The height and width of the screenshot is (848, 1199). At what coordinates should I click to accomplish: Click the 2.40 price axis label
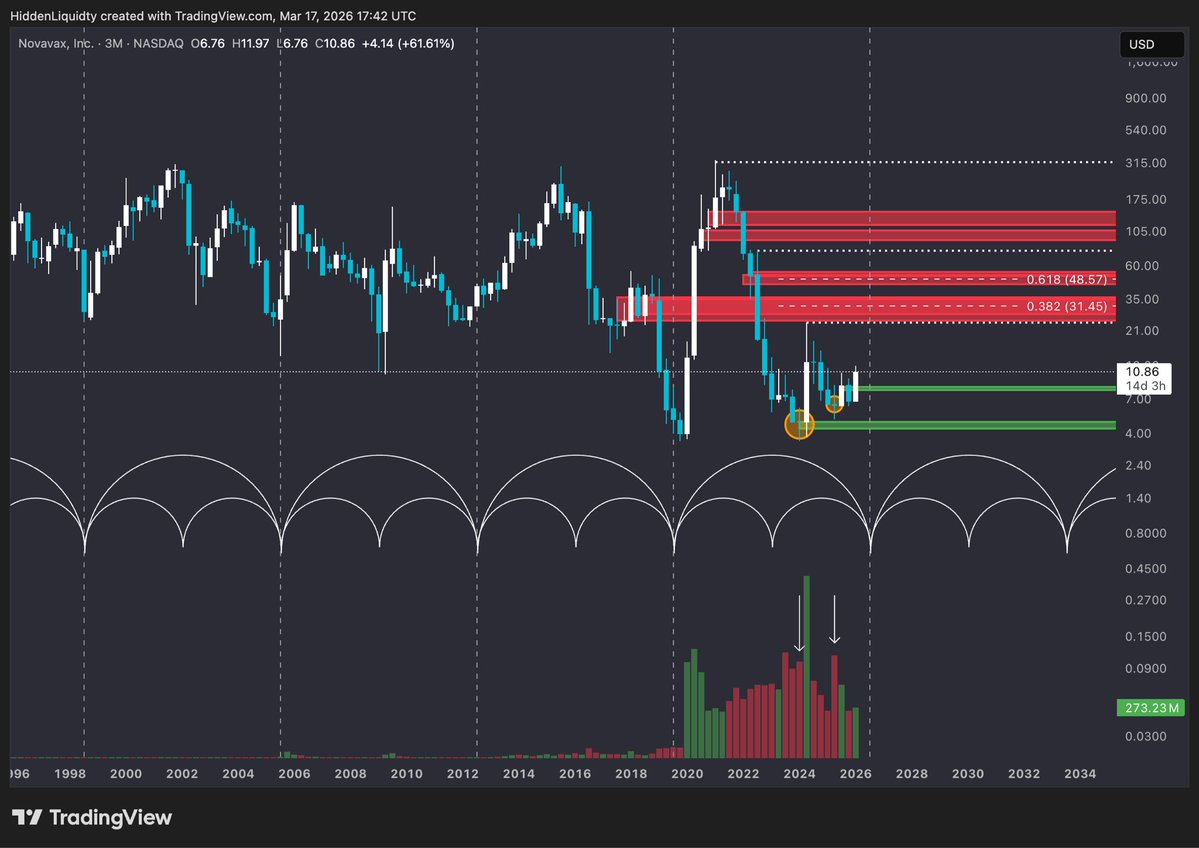(x=1139, y=465)
